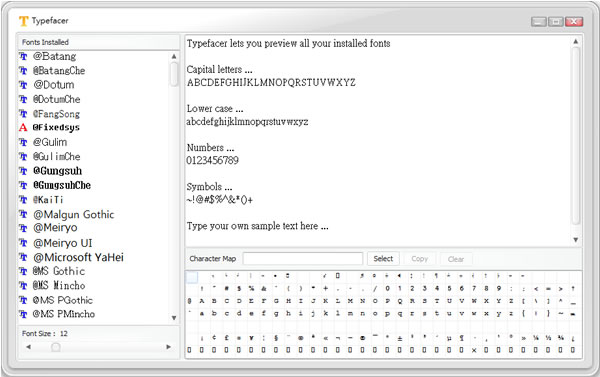600x377 pixels.
Task: Choose the @MS PGothic font
Action: (63, 300)
